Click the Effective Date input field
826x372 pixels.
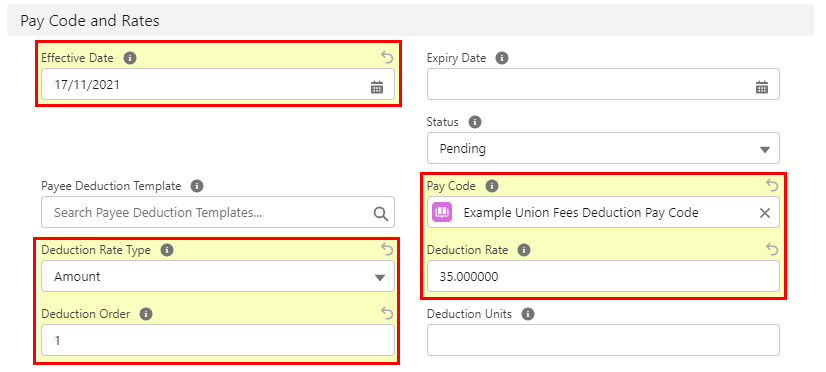218,84
